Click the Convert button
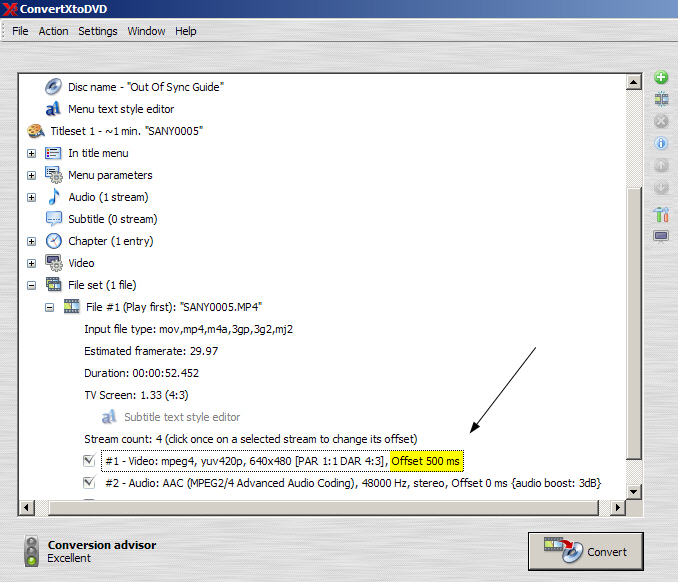This screenshot has width=678, height=582. [585, 551]
